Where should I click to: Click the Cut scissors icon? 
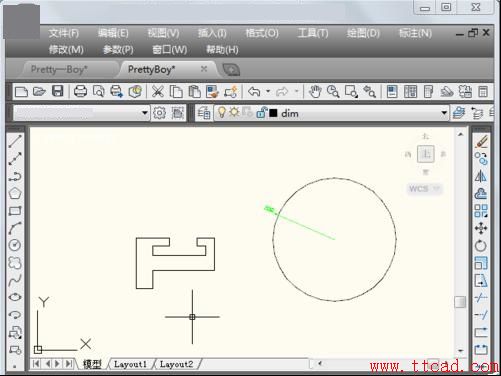(x=158, y=91)
